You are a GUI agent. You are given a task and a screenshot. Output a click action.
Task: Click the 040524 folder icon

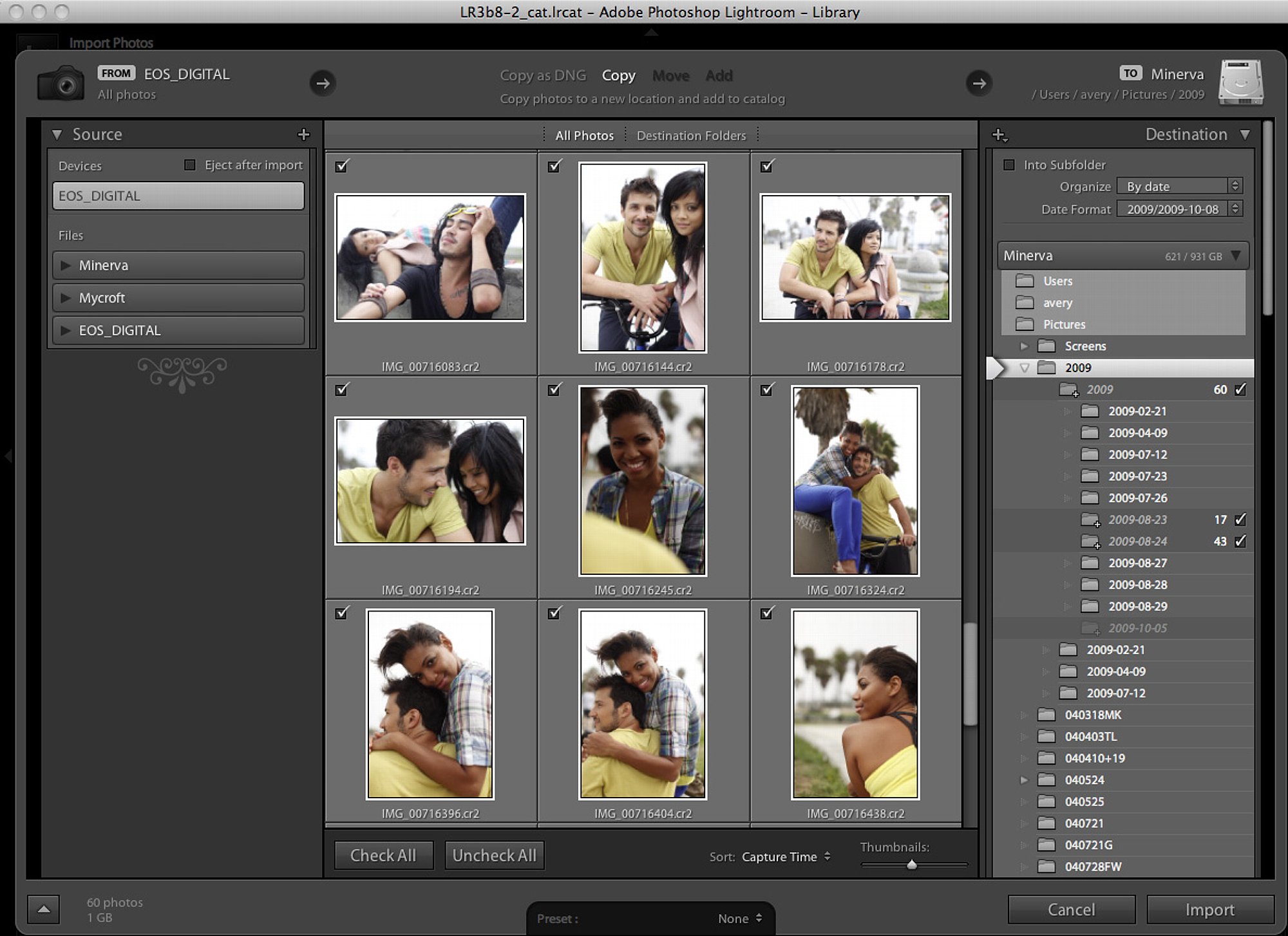click(1046, 780)
